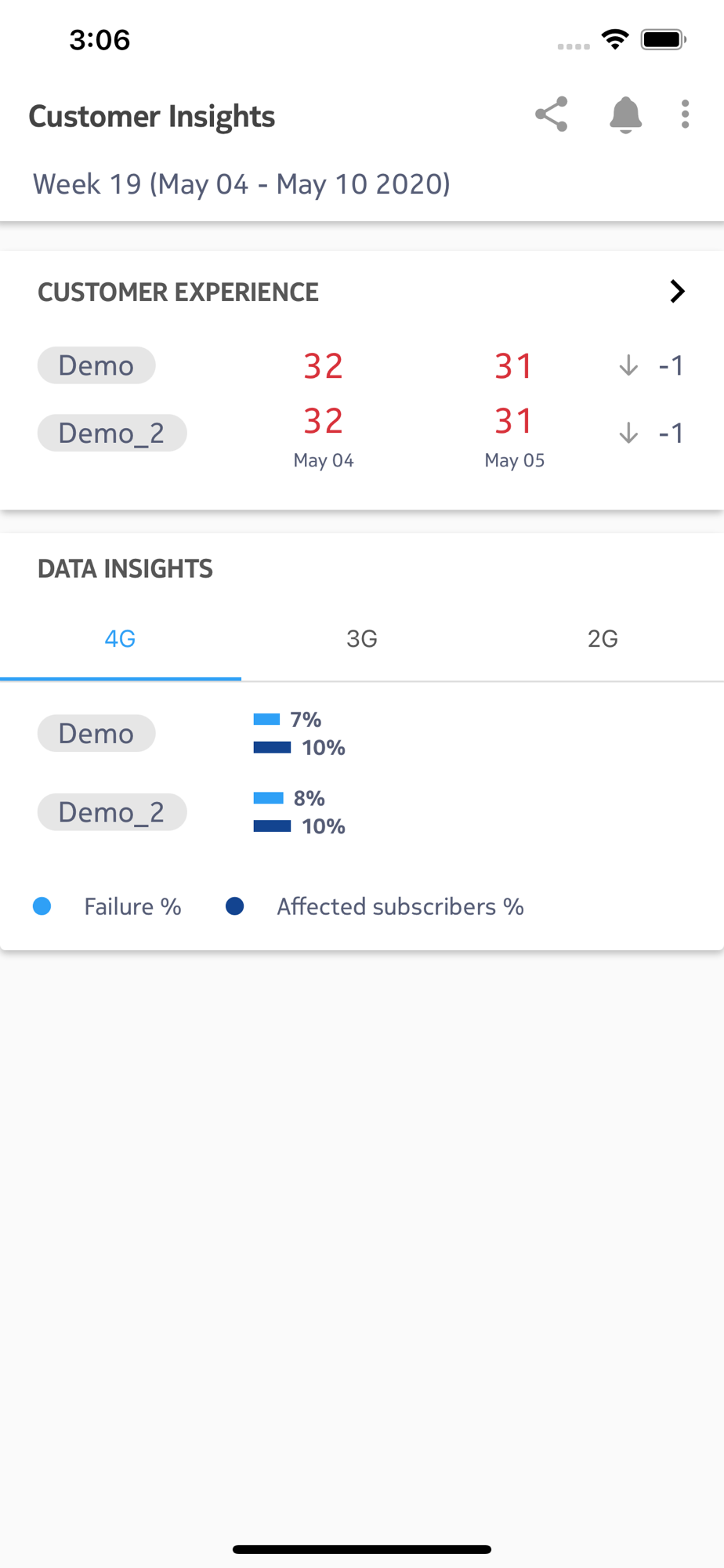Image resolution: width=724 pixels, height=1568 pixels.
Task: Select Demo_2 chip in Data Insights
Action: 112,811
